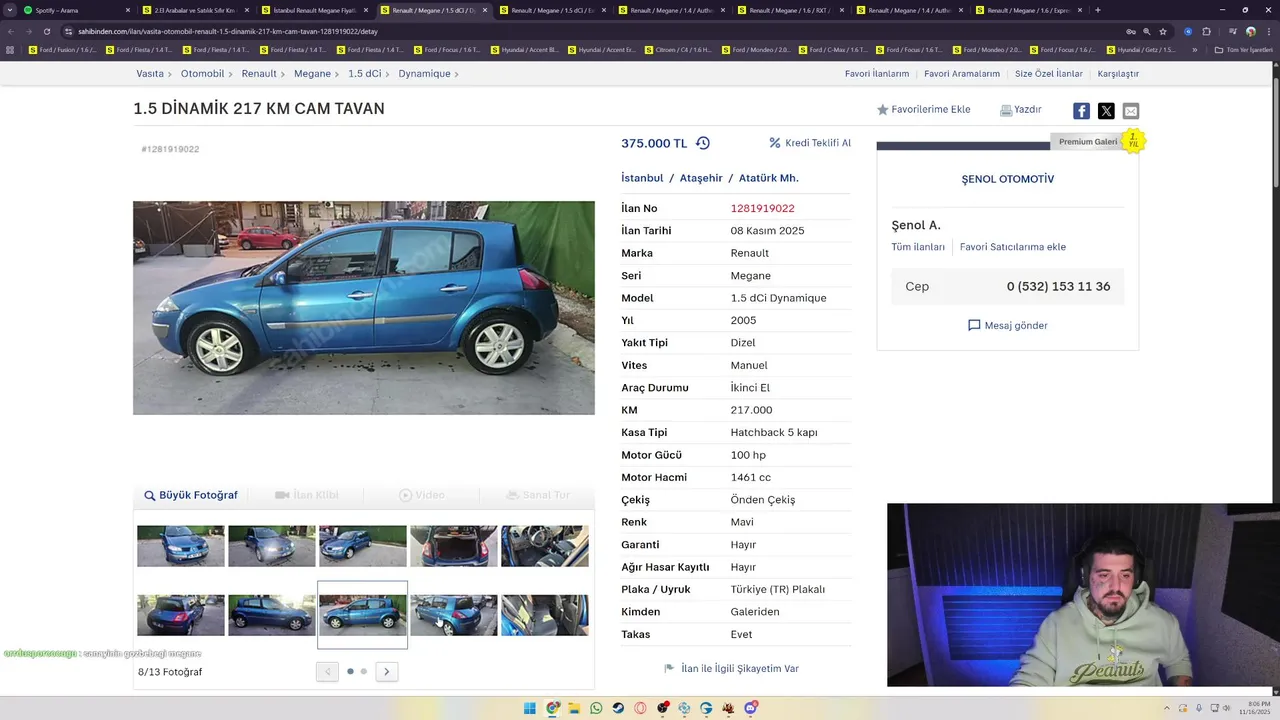Show more bookmarks overflow chevron
Viewport: 1280px width, 720px height.
click(1195, 49)
